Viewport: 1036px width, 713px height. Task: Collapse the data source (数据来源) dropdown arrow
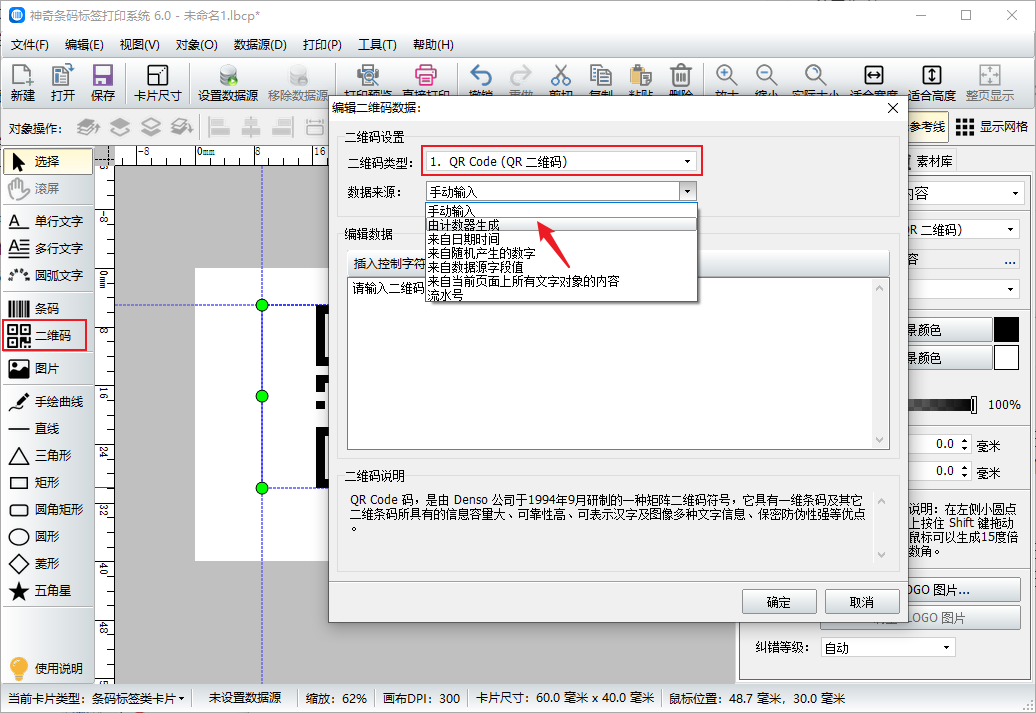coord(687,191)
